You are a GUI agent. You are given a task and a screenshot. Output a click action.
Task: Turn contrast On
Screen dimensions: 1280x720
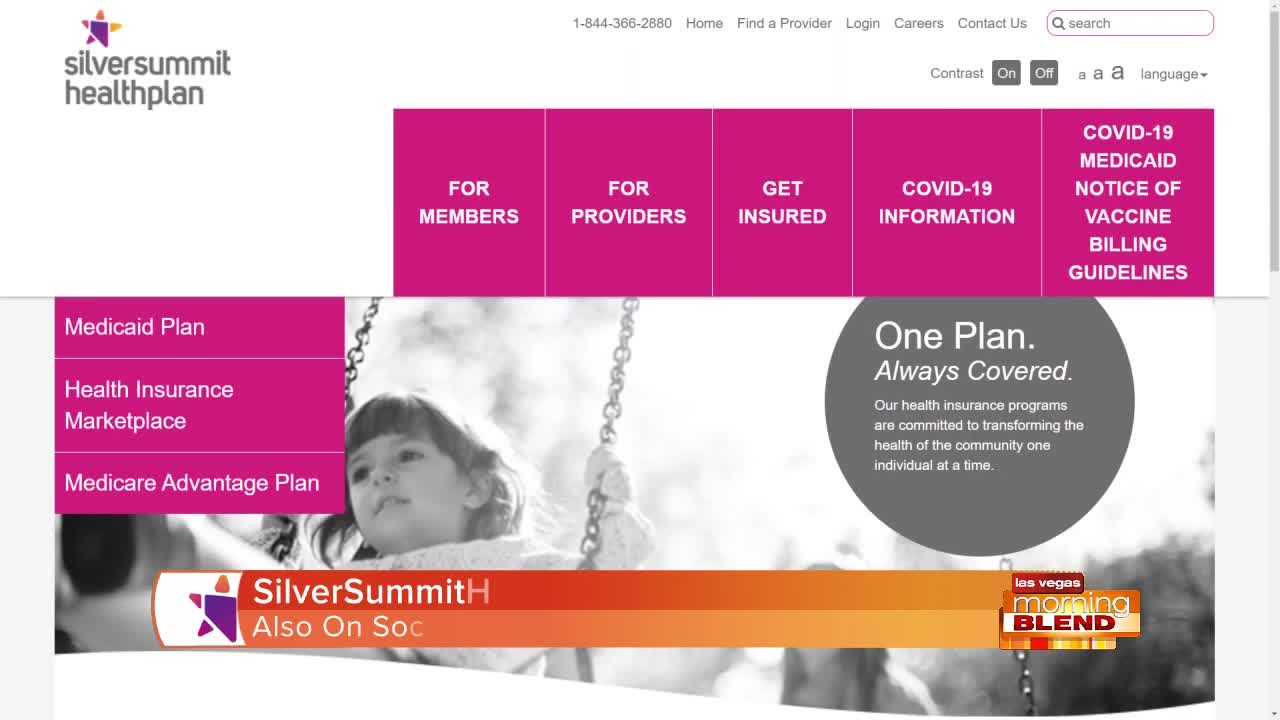click(x=1006, y=73)
